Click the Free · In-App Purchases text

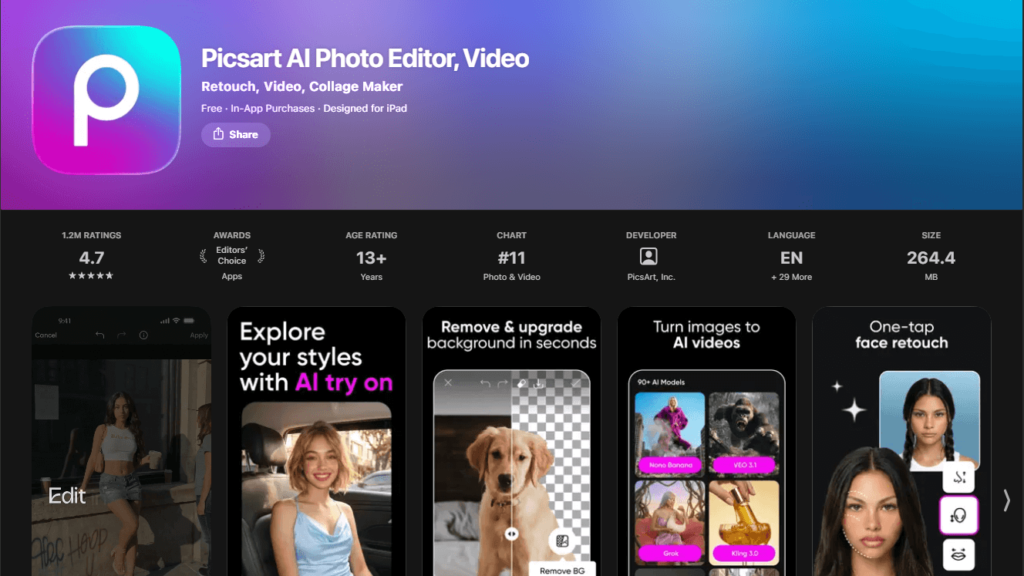(x=258, y=108)
